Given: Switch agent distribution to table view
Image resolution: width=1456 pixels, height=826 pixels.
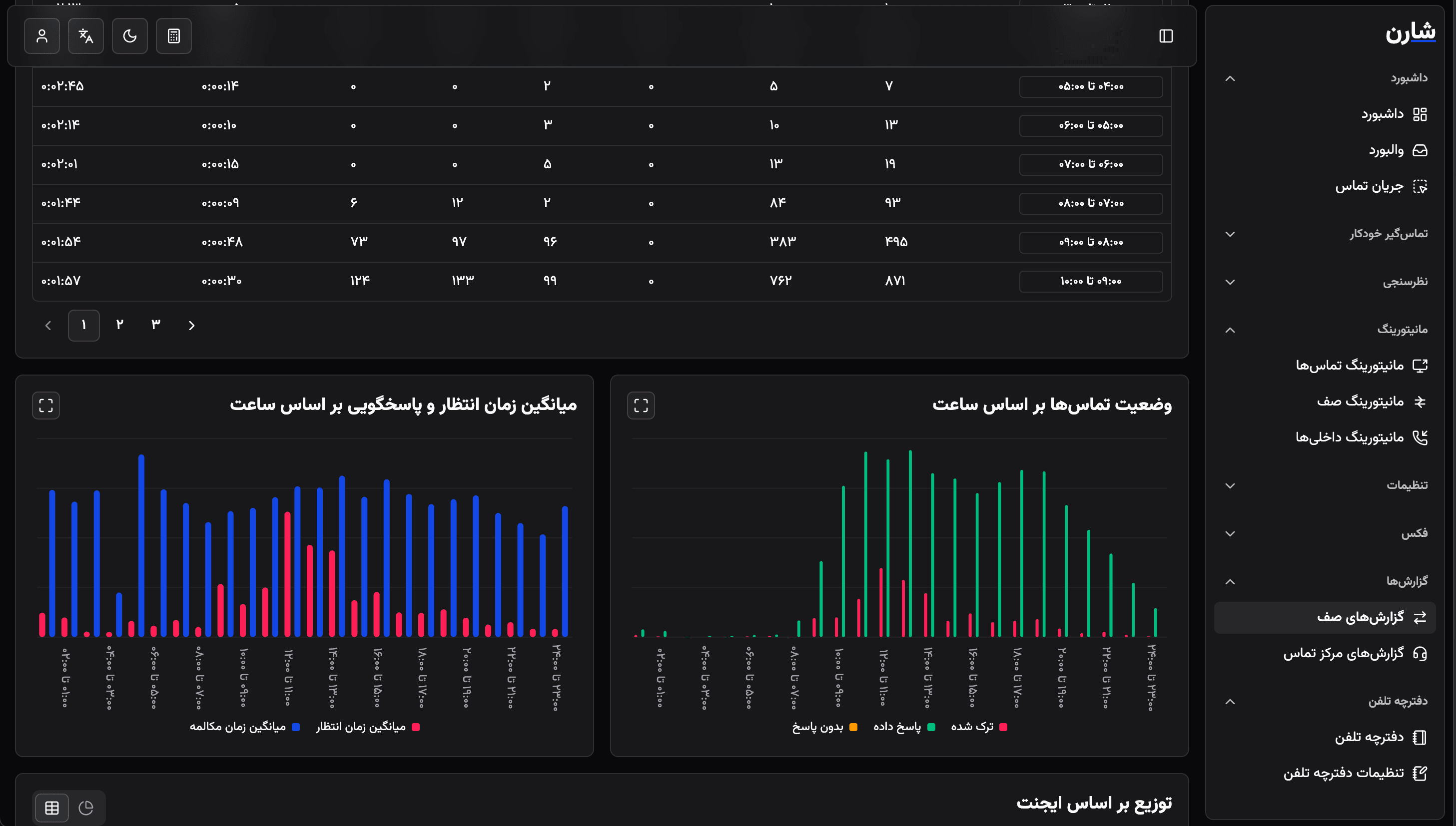Looking at the screenshot, I should (x=52, y=808).
